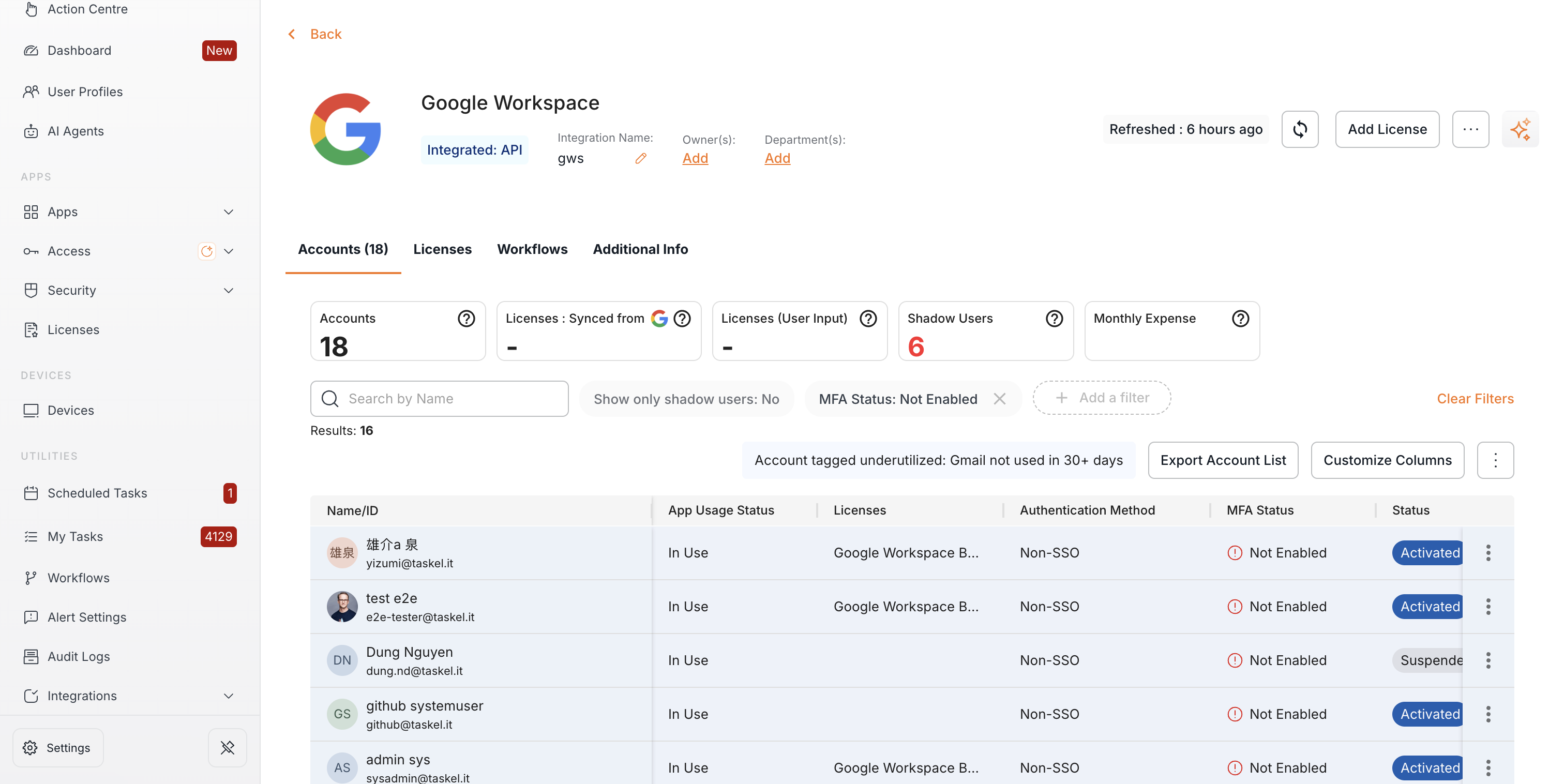Click help icon on Licenses Synced card

click(x=682, y=318)
